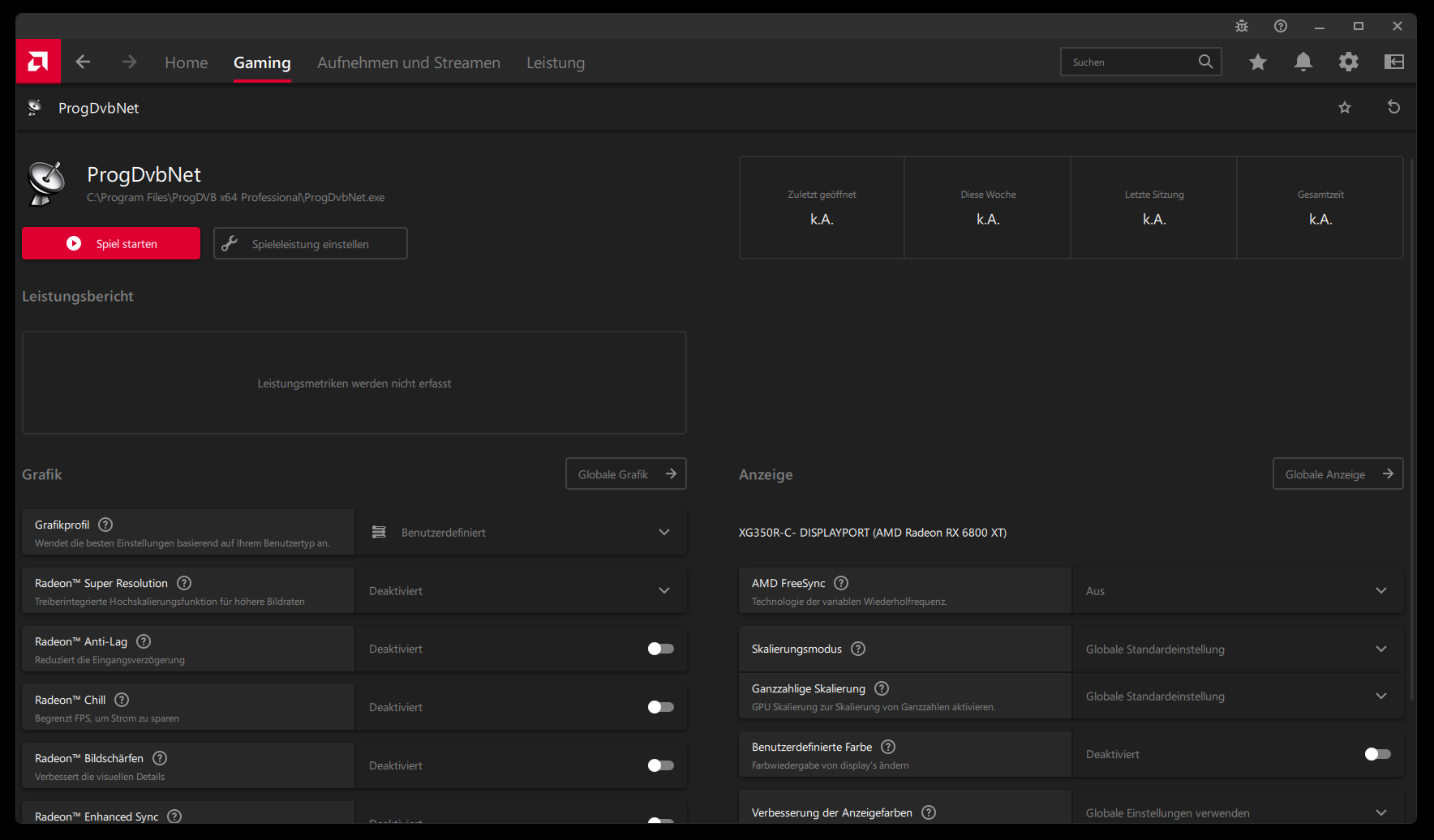Open settings gear icon
This screenshot has height=840, width=1434.
click(1349, 62)
